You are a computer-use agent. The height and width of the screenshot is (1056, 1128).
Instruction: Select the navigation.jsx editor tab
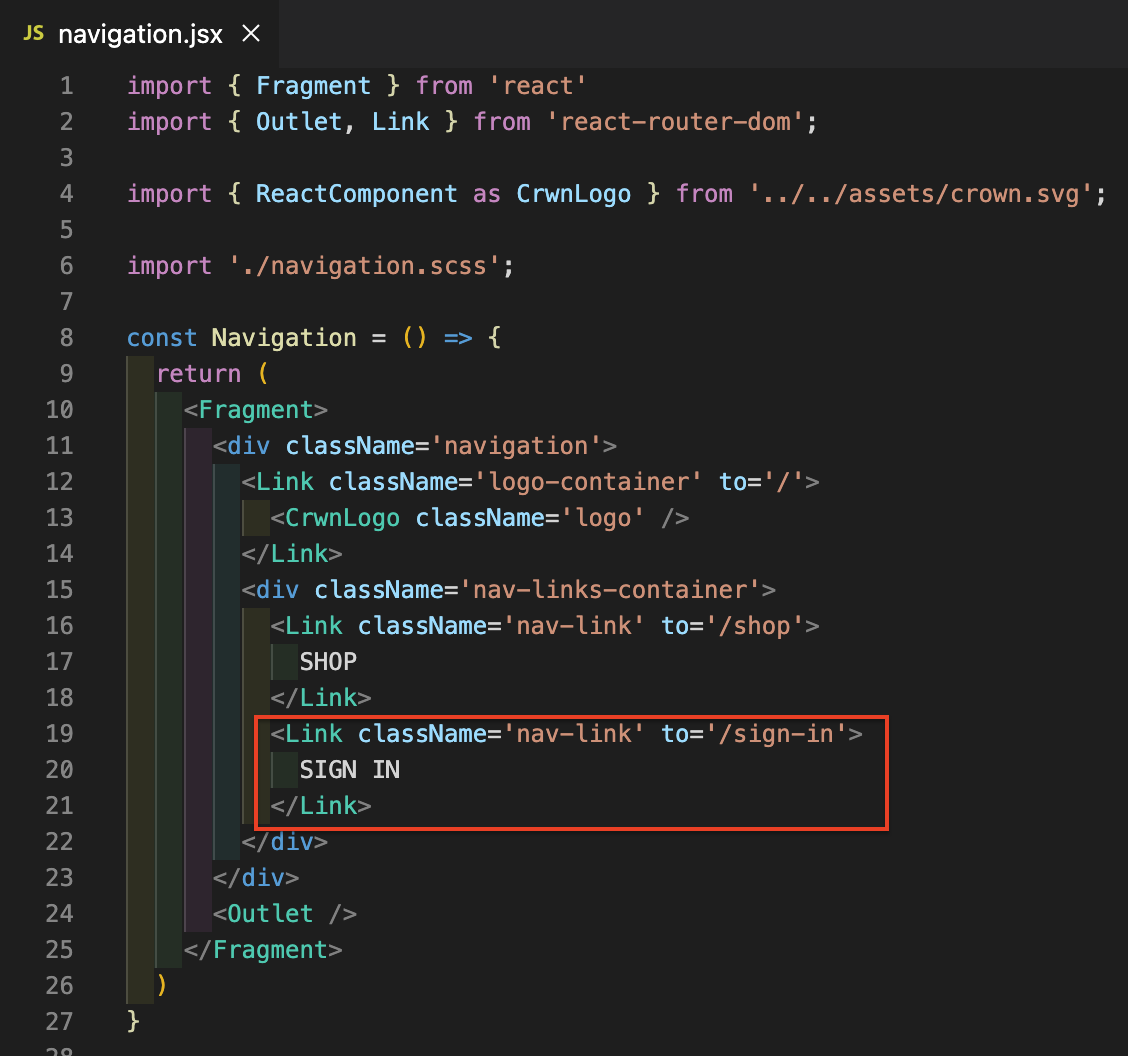coord(140,34)
